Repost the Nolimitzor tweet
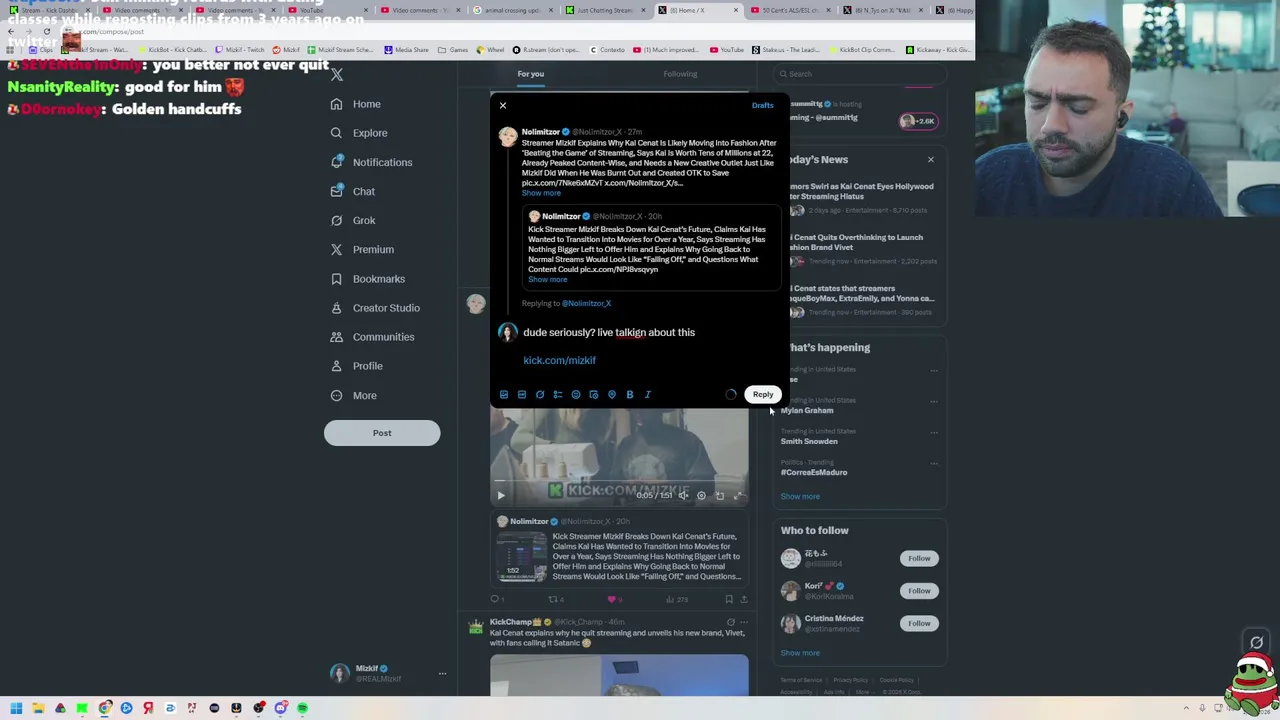The image size is (1280, 720). coord(553,599)
